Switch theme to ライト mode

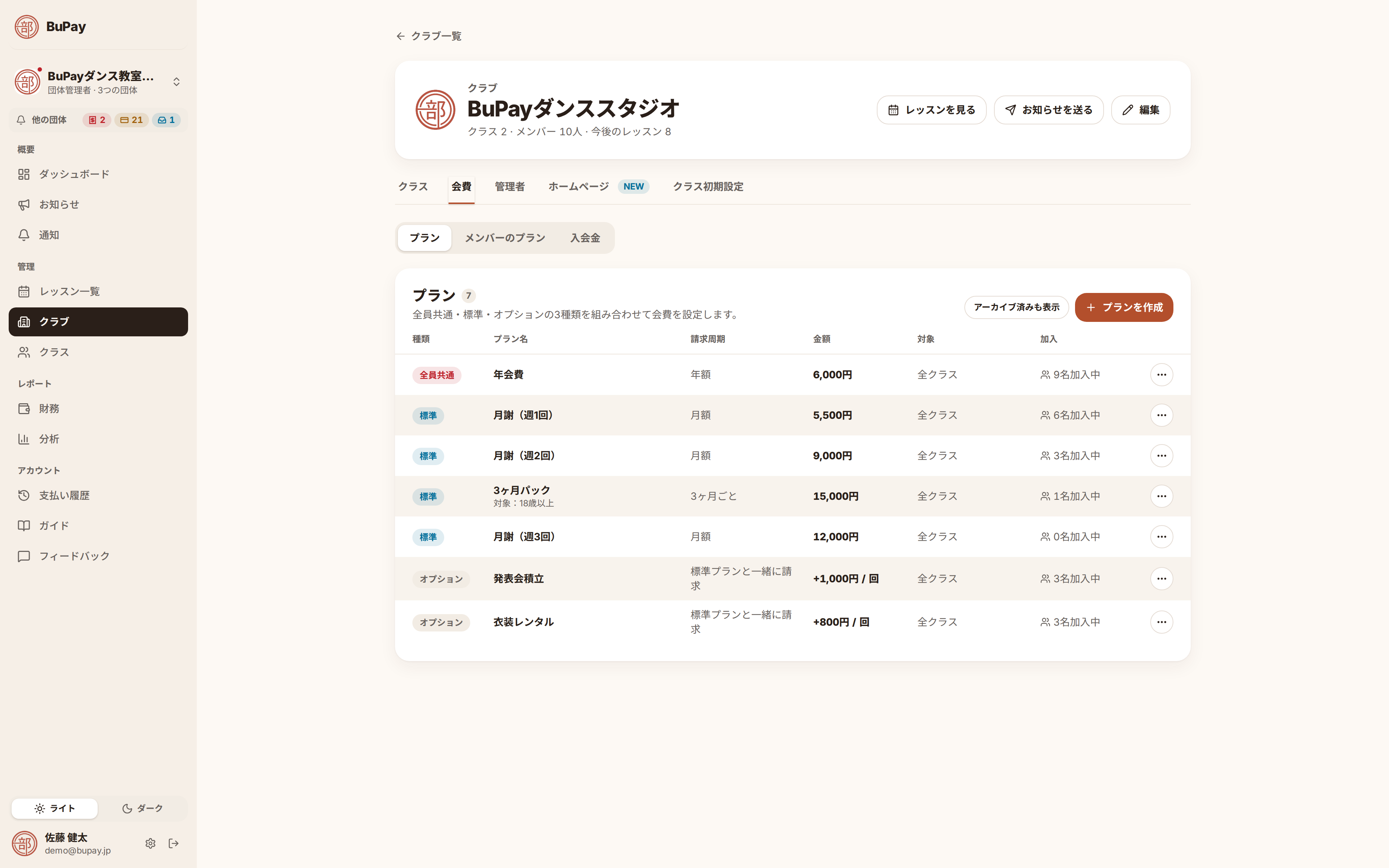click(x=55, y=808)
